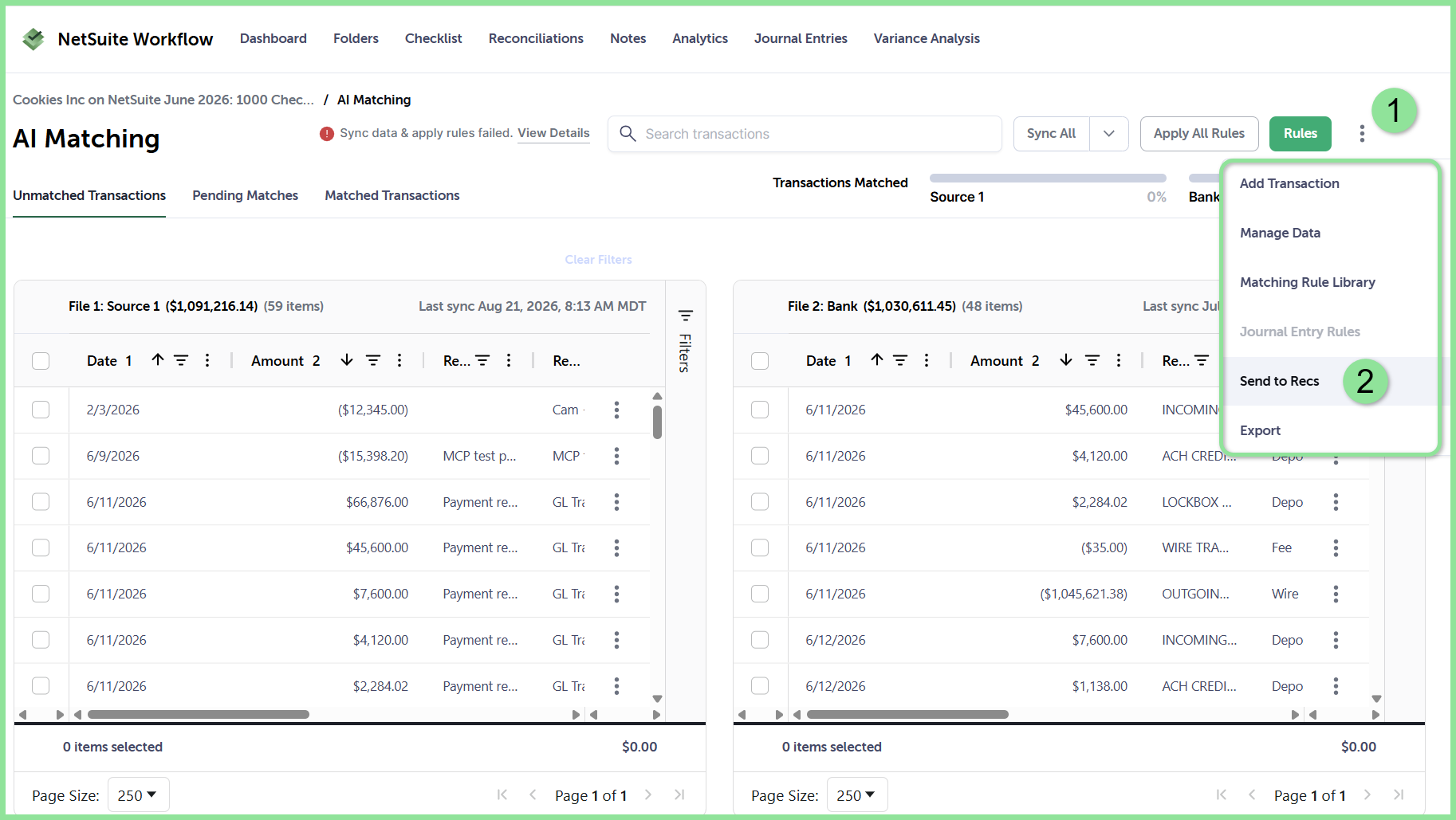Select all rows in File 1 header checkbox
Screen dimensions: 1456x820
click(41, 361)
